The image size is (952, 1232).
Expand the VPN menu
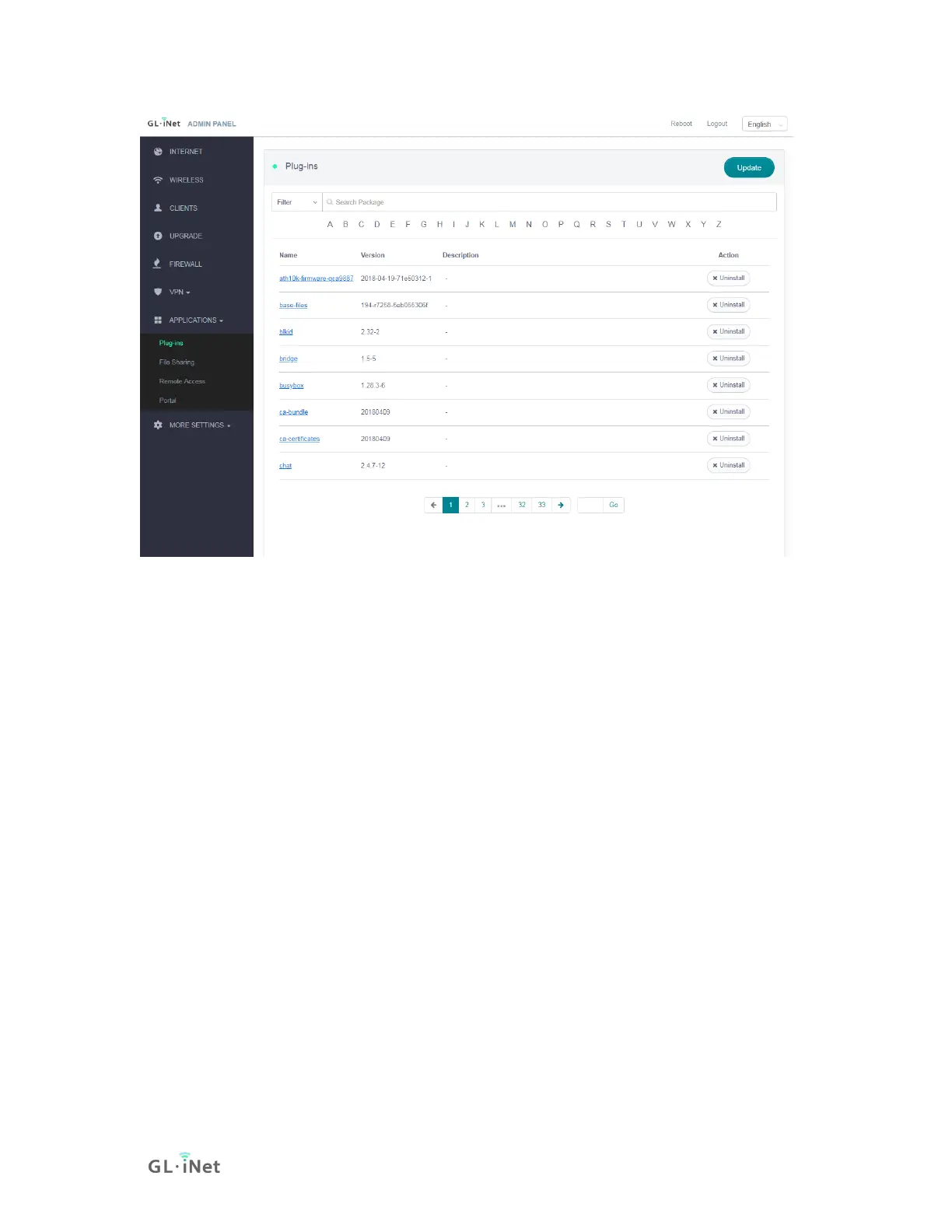coord(180,292)
